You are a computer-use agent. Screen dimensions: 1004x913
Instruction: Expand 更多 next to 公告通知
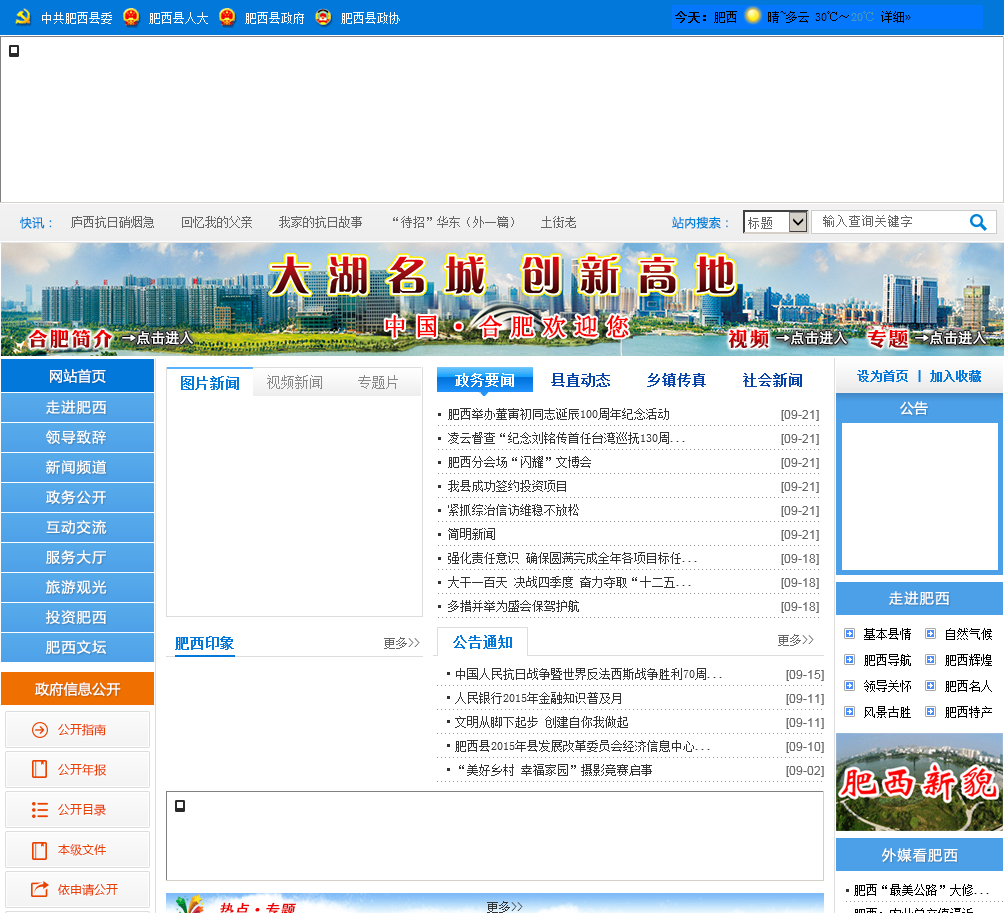[795, 640]
